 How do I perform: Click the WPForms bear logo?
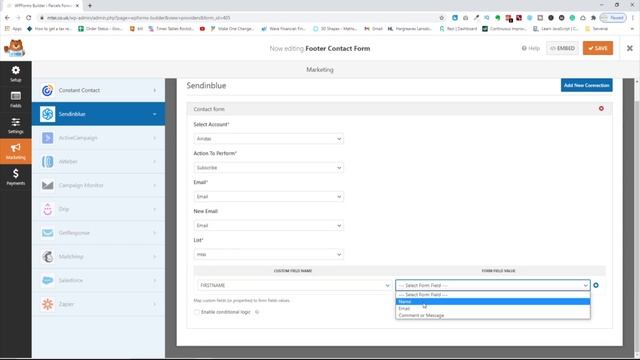pyautogui.click(x=14, y=49)
